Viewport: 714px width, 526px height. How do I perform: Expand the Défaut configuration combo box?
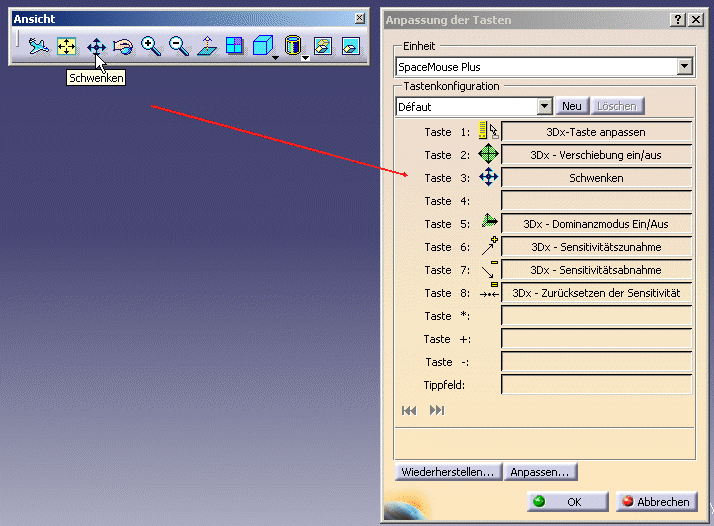[544, 107]
